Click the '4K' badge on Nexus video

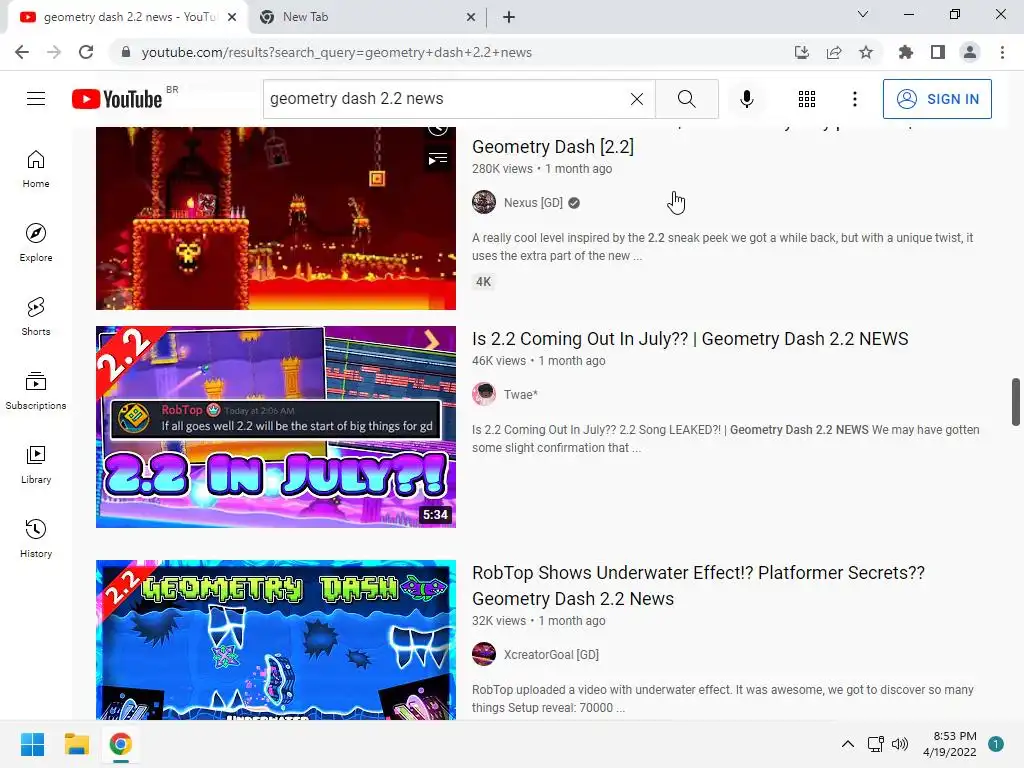coord(483,281)
